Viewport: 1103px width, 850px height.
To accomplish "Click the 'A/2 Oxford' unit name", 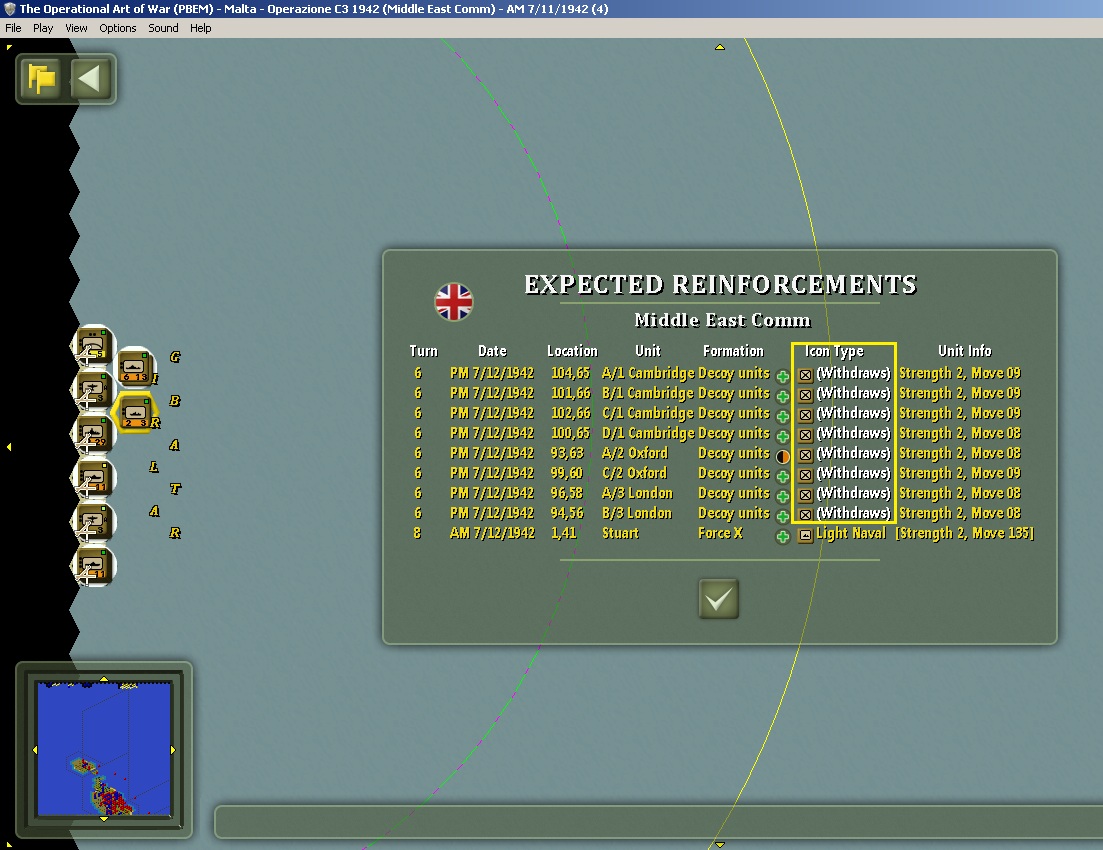I will click(x=635, y=453).
